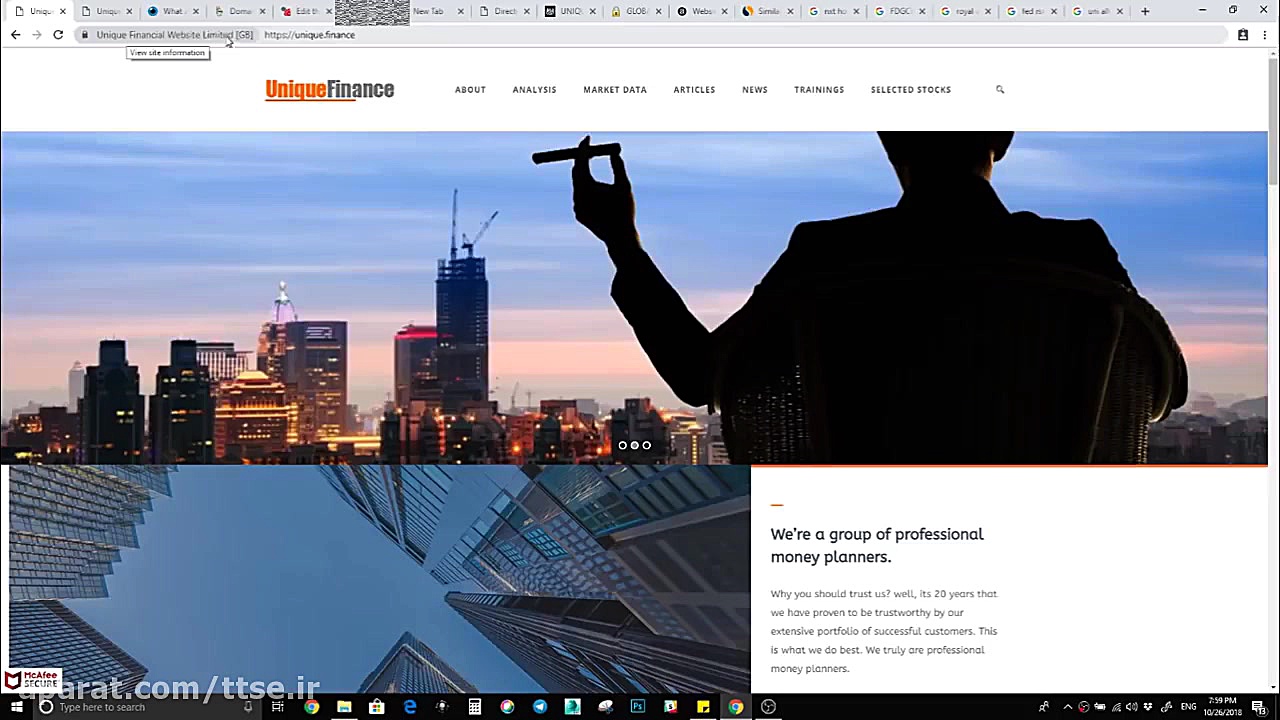Close the 'rist ho' browser tab
The image size is (1280, 720).
[855, 11]
